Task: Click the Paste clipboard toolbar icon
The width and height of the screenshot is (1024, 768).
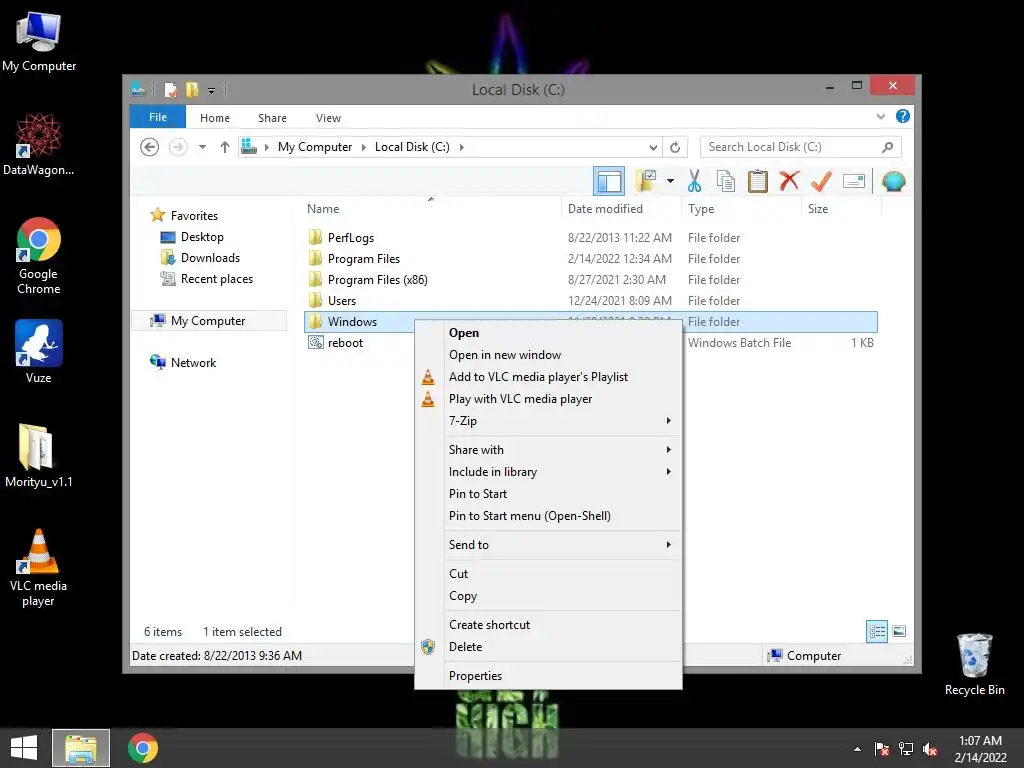Action: [x=758, y=181]
